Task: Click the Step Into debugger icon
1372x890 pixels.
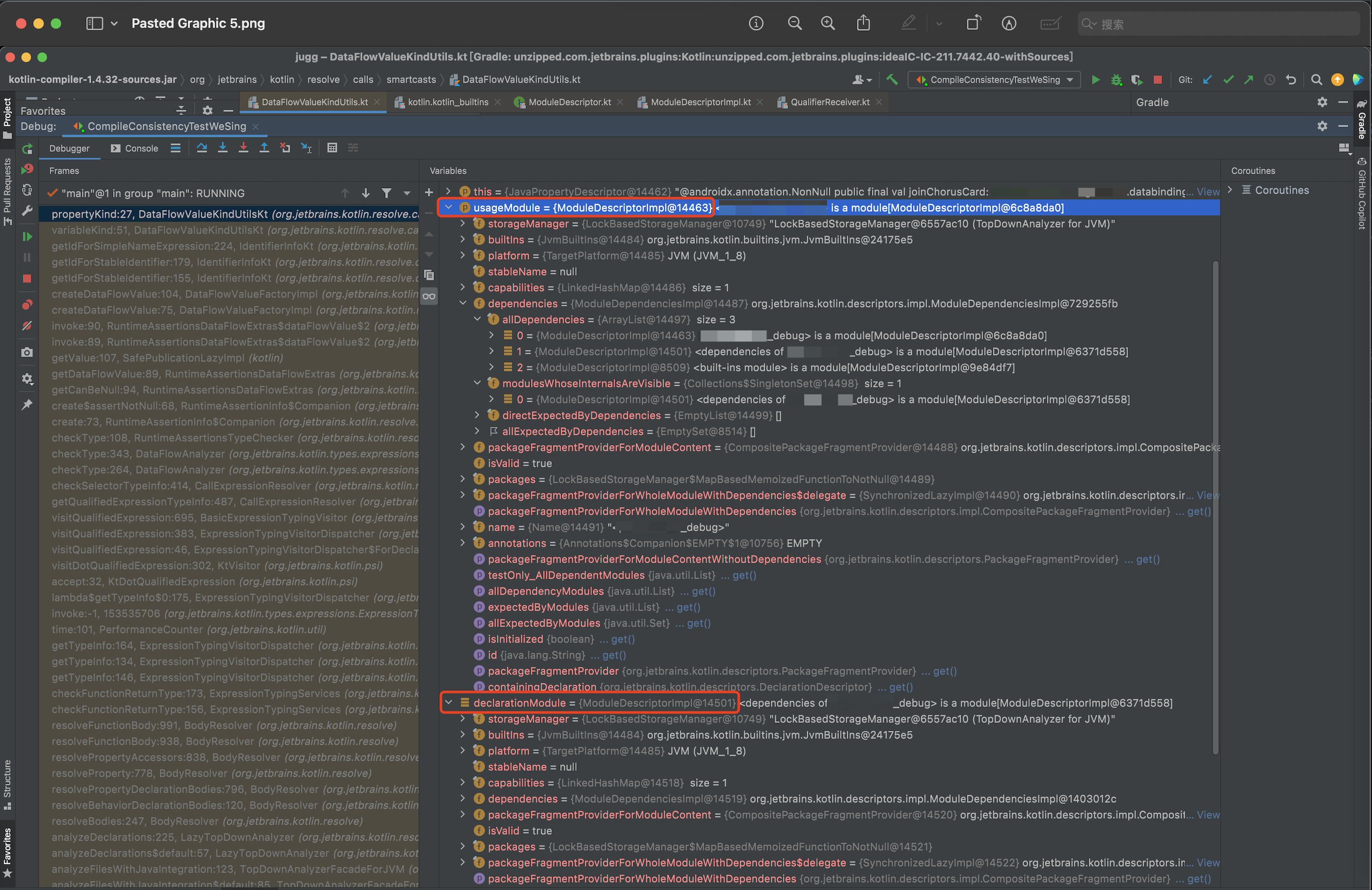Action: click(223, 148)
